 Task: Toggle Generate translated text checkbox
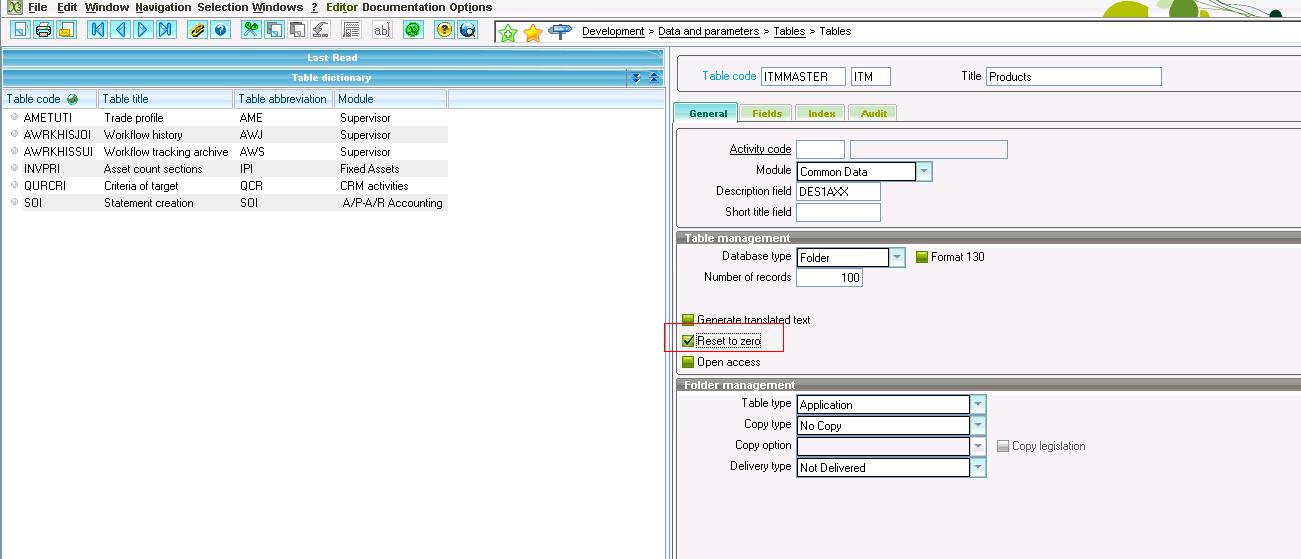pos(688,320)
